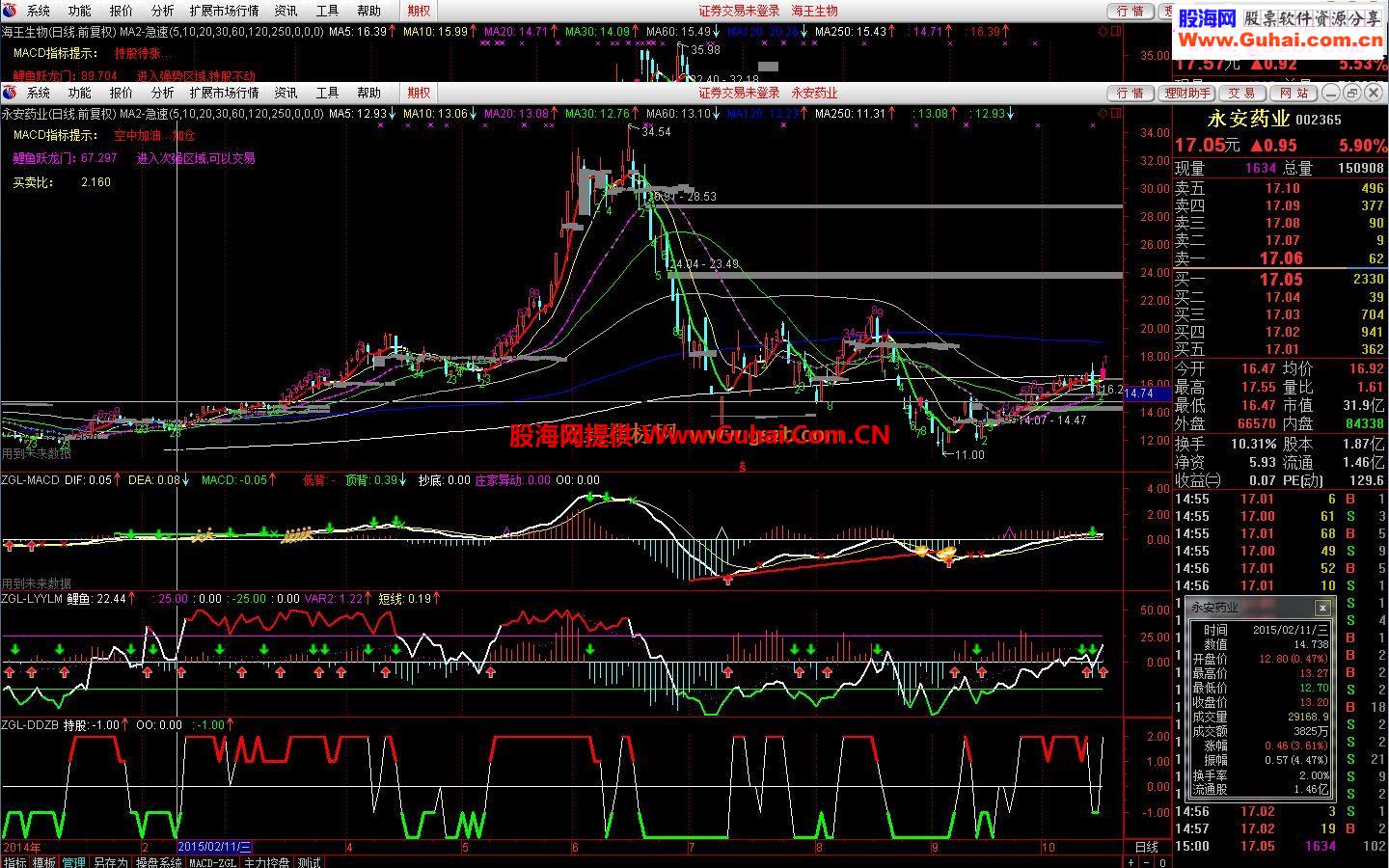Close the 永安药业 data tooltip popup
This screenshot has height=868, width=1389.
(1322, 608)
